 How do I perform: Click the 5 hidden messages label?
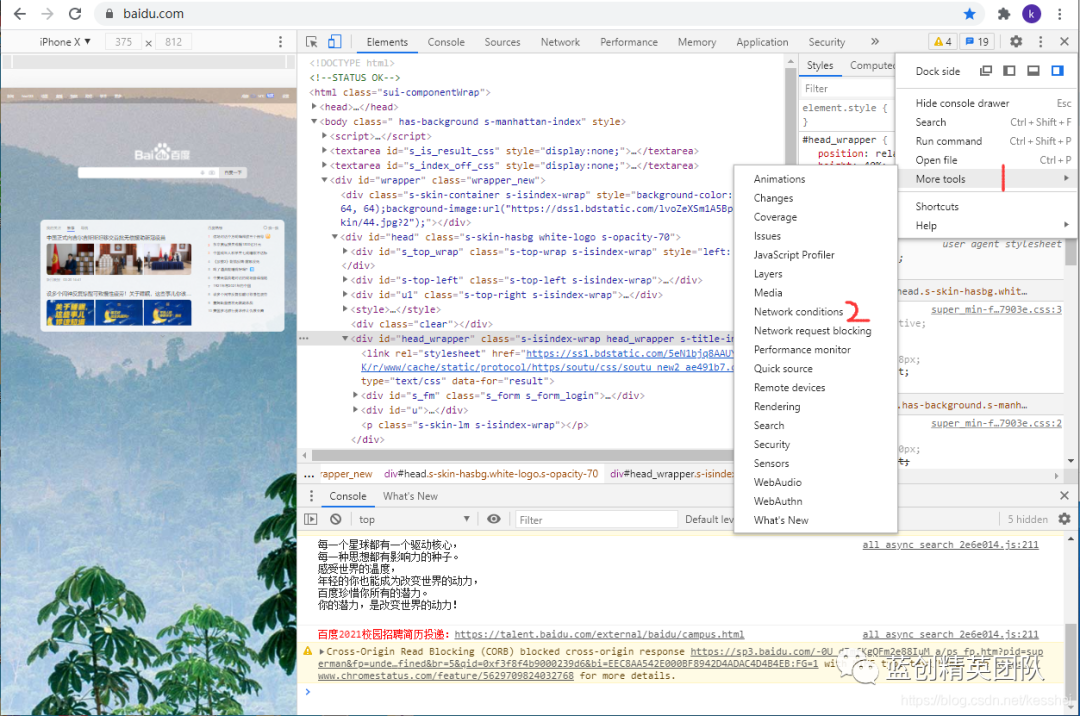[x=1027, y=519]
